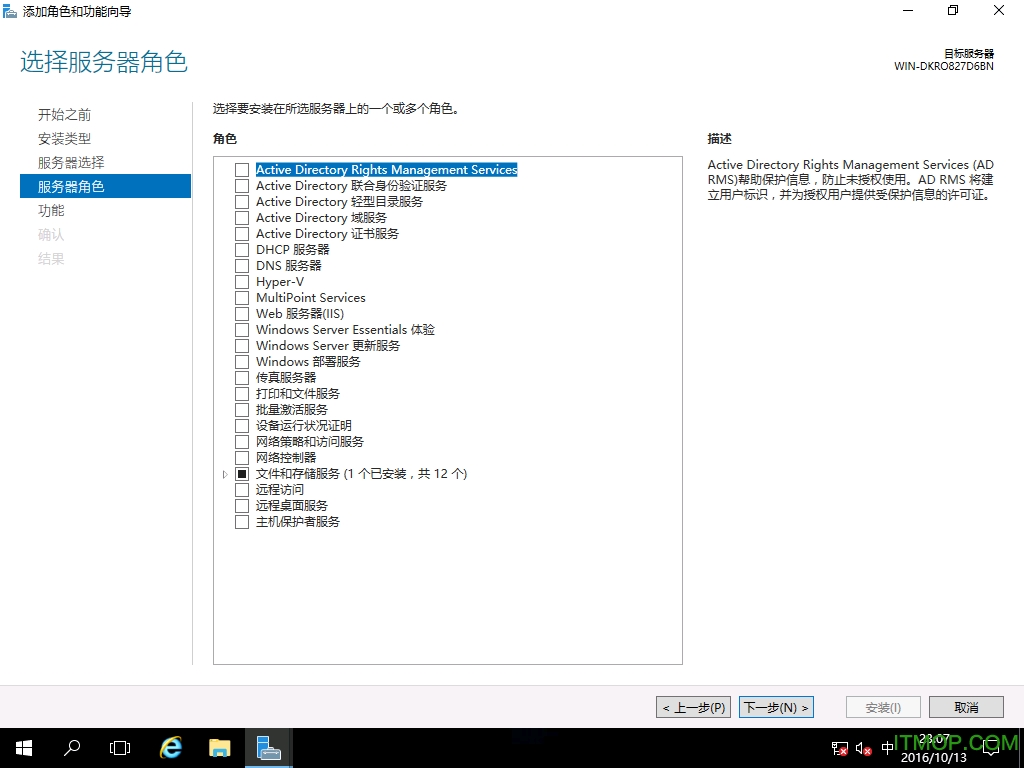The image size is (1024, 768).
Task: Check the Active Directory Rights Management Services role
Action: 241,169
